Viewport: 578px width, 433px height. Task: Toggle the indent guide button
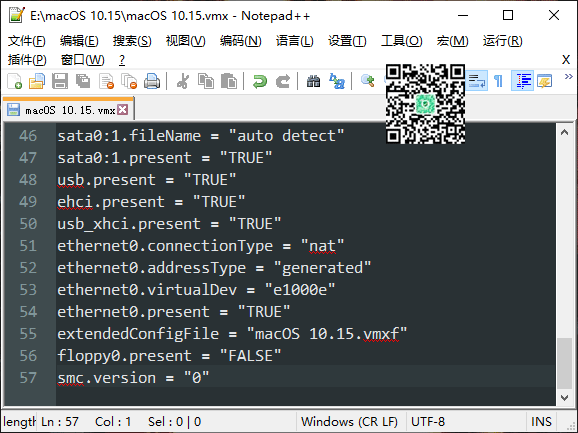pos(522,81)
